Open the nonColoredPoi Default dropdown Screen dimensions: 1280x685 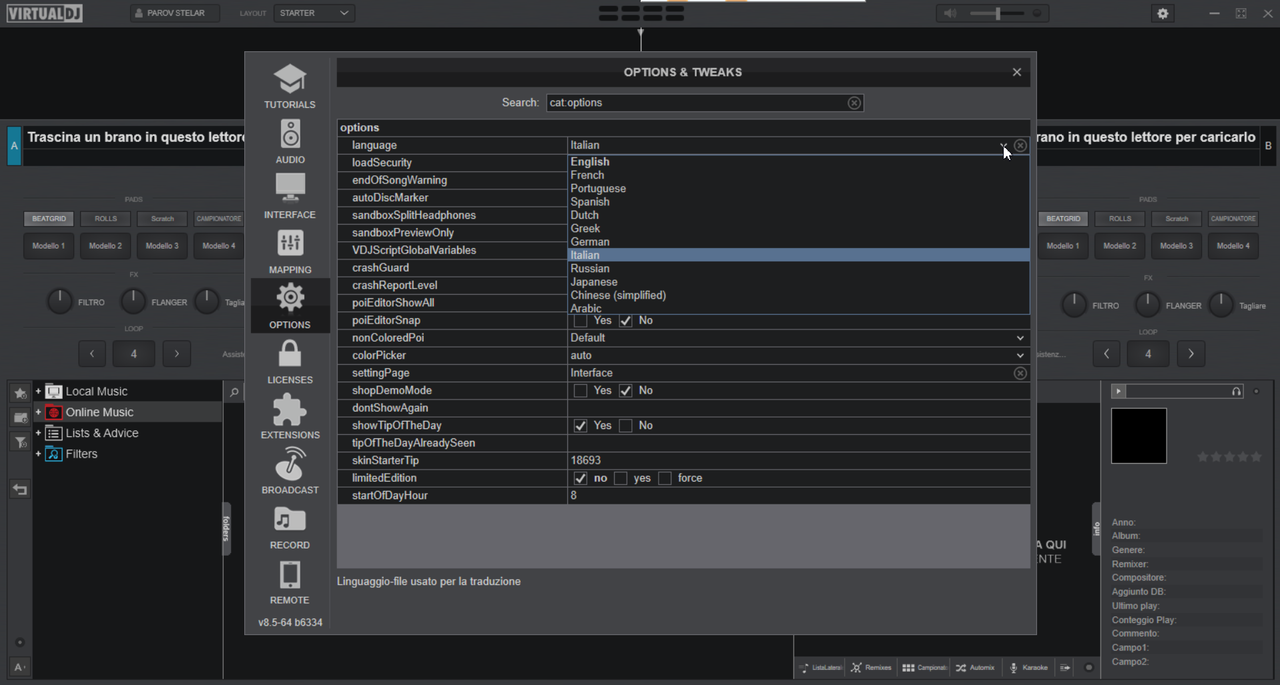1020,338
